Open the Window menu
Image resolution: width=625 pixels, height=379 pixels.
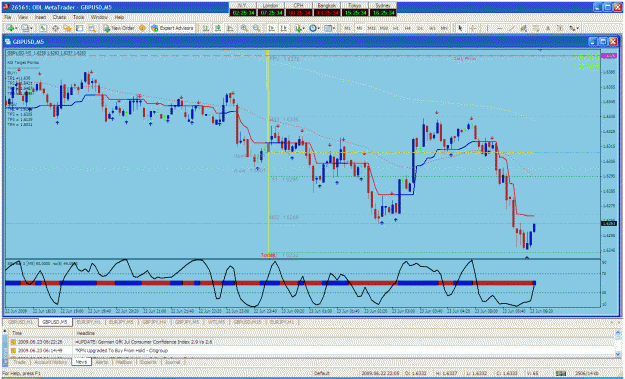(x=99, y=17)
